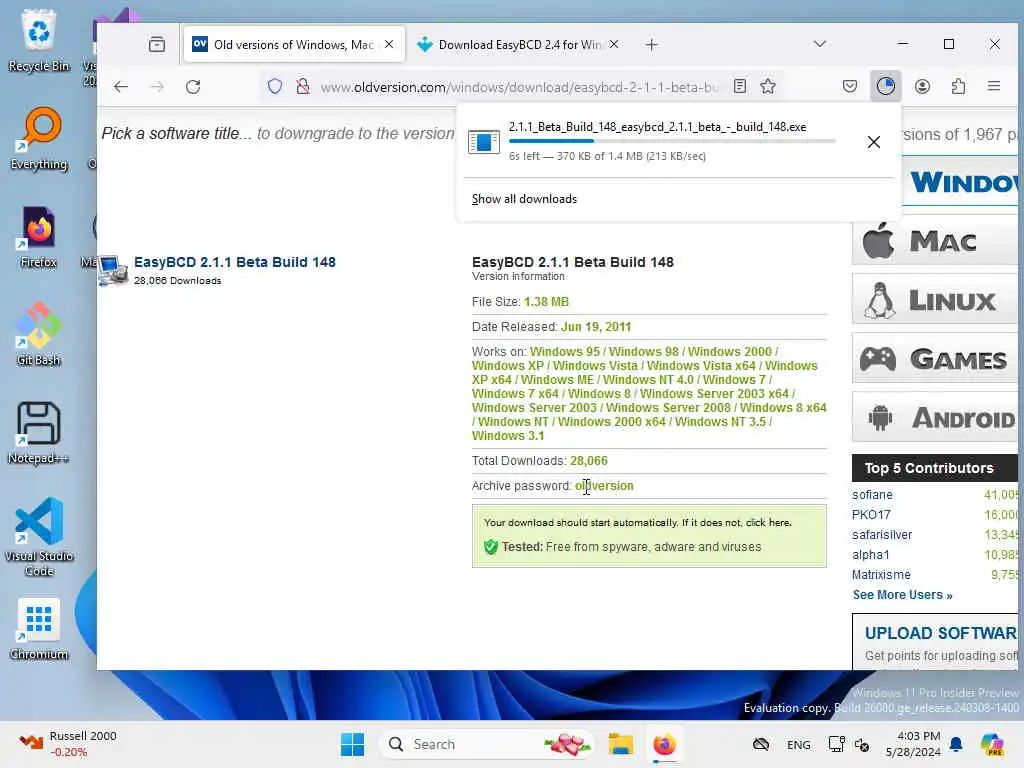The width and height of the screenshot is (1024, 768).
Task: Open the downloads progress toolbar button
Action: pos(886,86)
